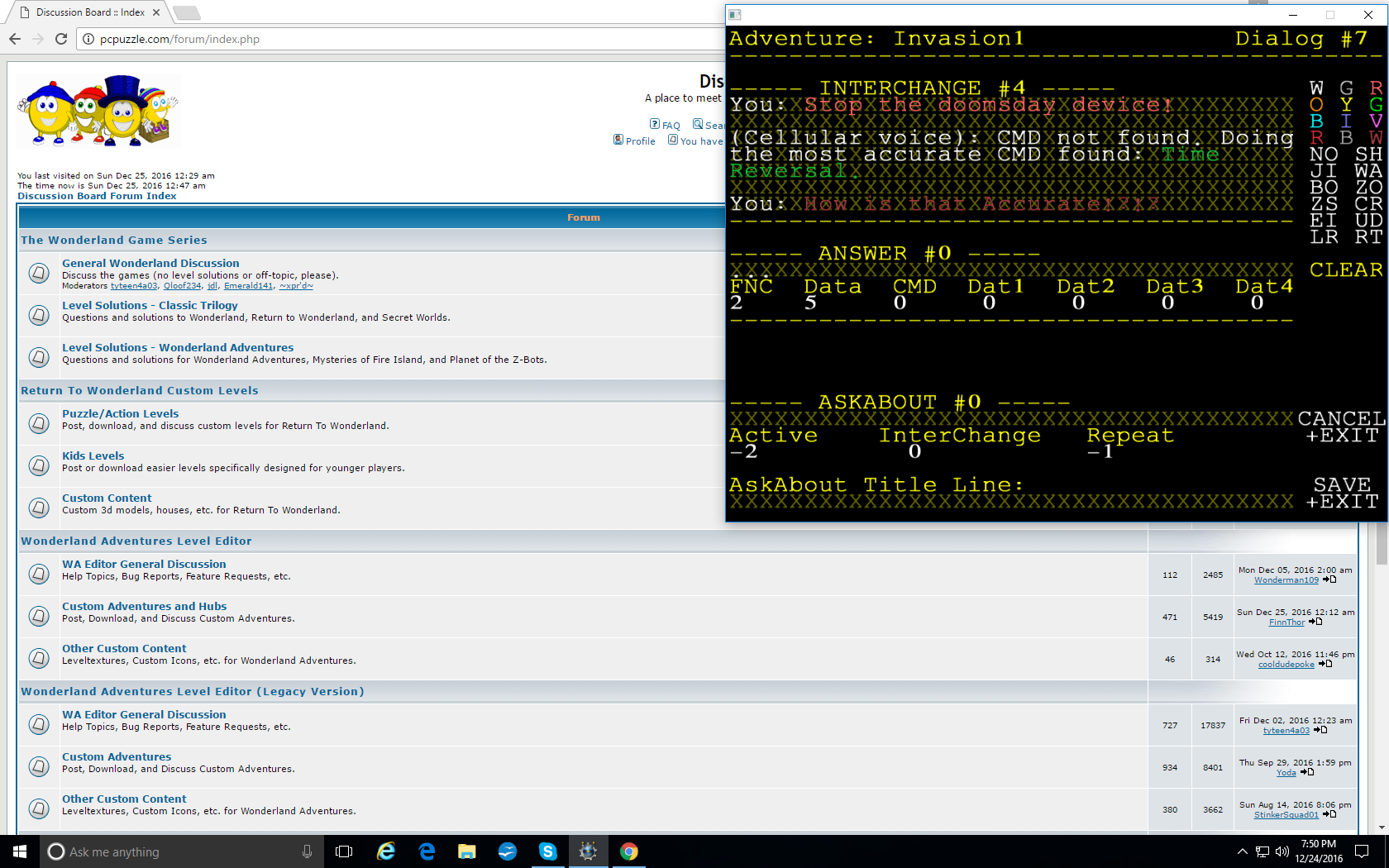Screen dimensions: 1389x868
Task: Go back in the browser
Action: [x=15, y=39]
